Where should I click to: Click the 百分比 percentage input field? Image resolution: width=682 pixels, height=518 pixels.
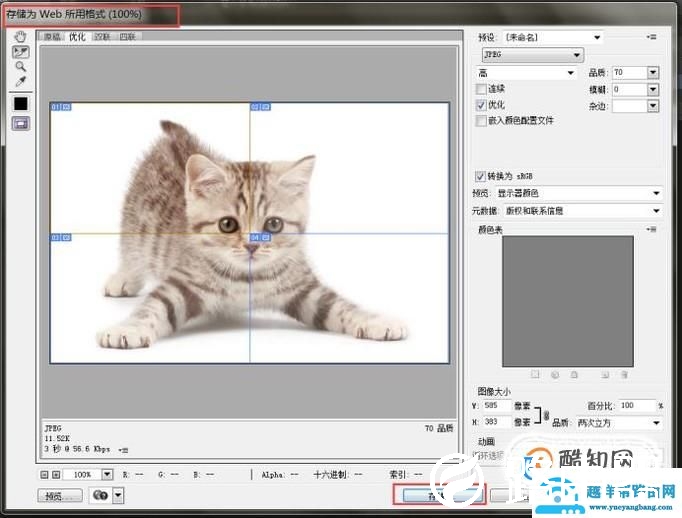[x=635, y=406]
